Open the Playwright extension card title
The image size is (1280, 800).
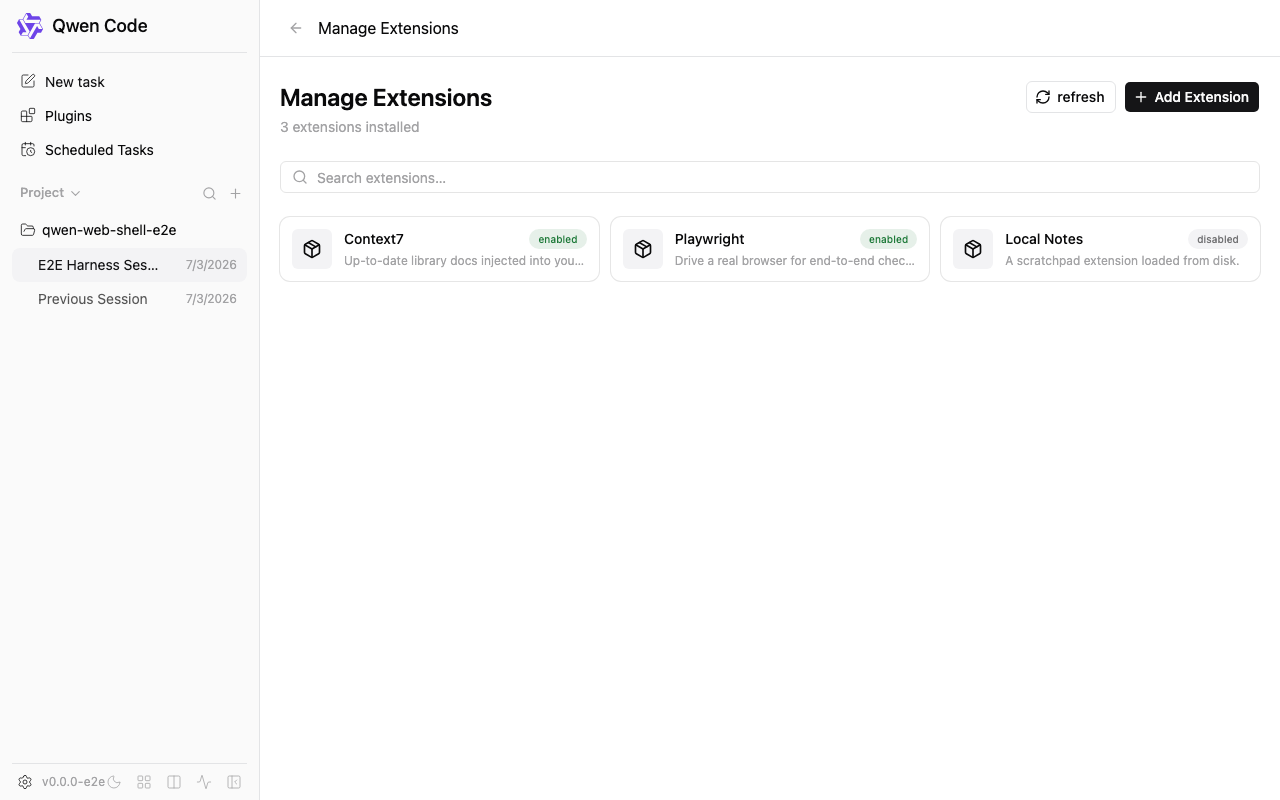pos(709,239)
